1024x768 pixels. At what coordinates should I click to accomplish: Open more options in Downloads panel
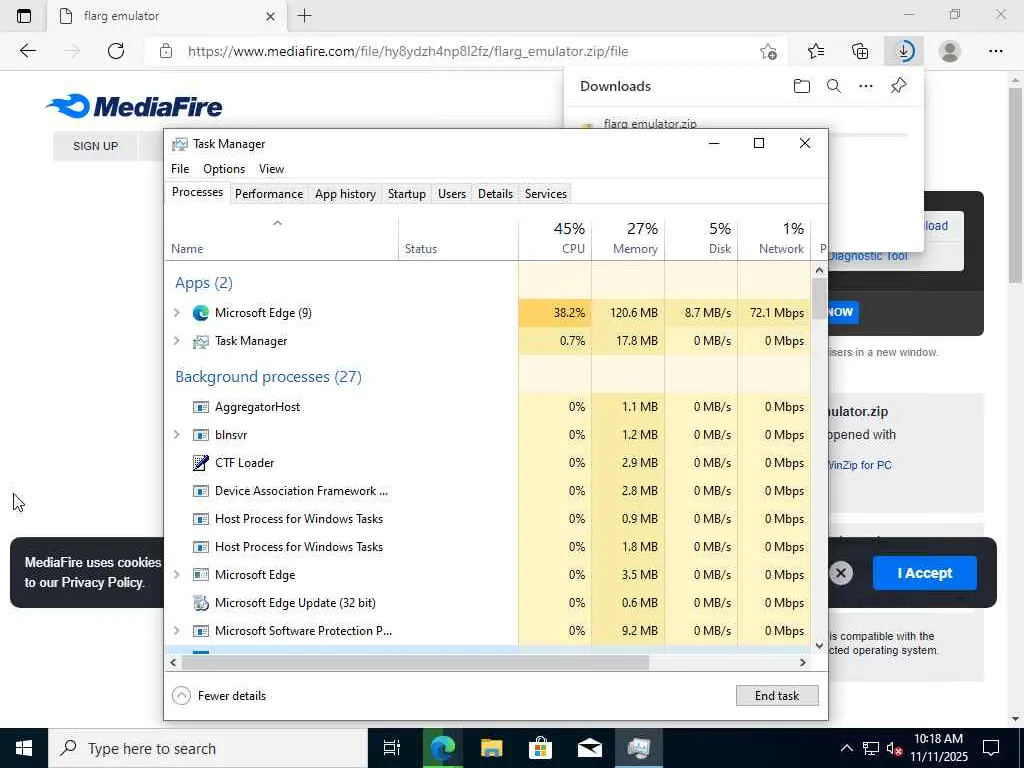(866, 86)
